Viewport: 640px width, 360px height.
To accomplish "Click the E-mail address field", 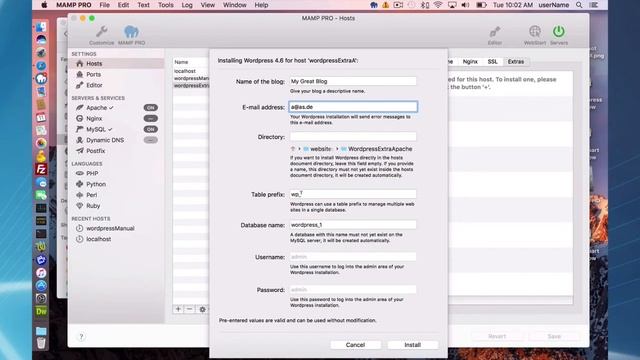I will (353, 107).
